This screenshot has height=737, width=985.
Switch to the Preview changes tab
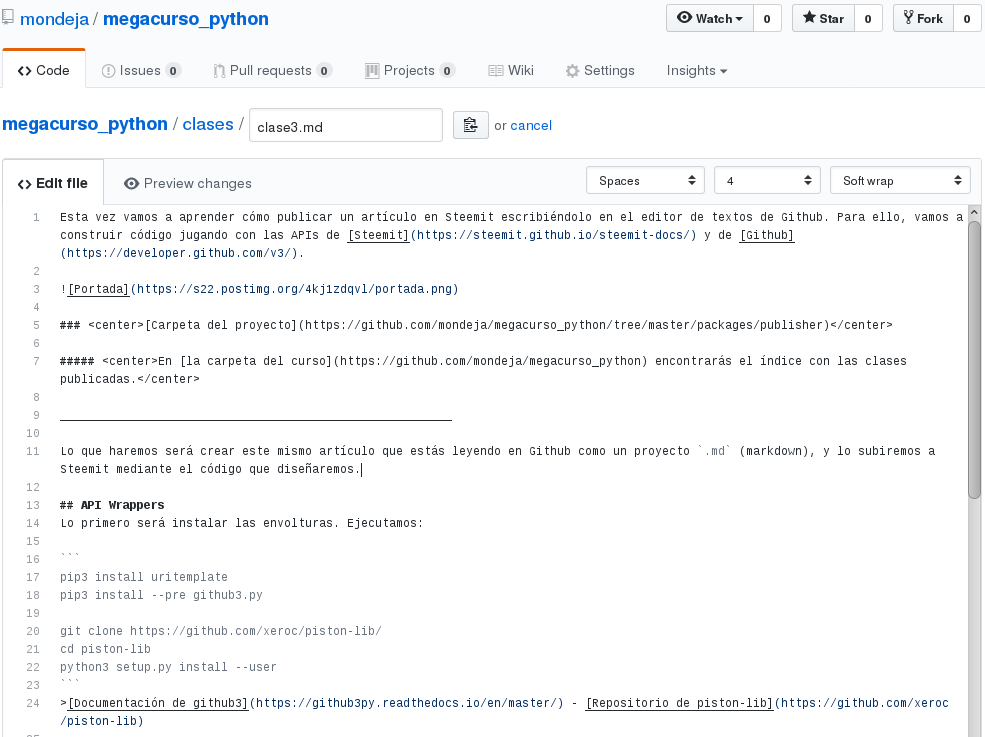tap(188, 183)
